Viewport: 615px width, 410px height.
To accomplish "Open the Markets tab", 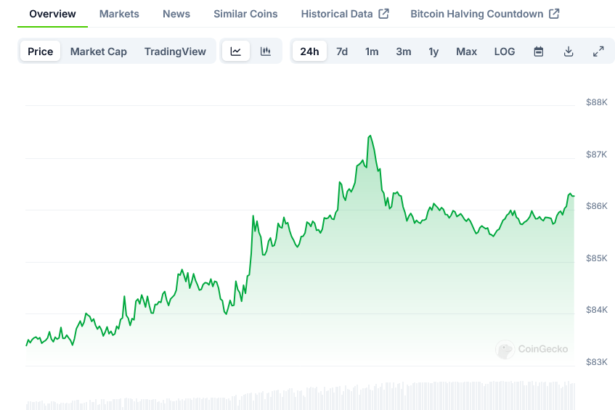I will point(119,14).
